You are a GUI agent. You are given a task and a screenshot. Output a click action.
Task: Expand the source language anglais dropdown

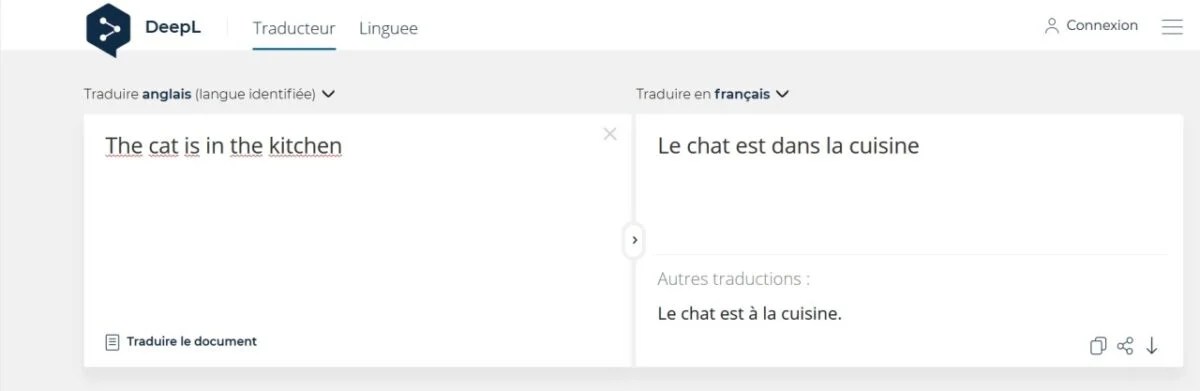[209, 94]
